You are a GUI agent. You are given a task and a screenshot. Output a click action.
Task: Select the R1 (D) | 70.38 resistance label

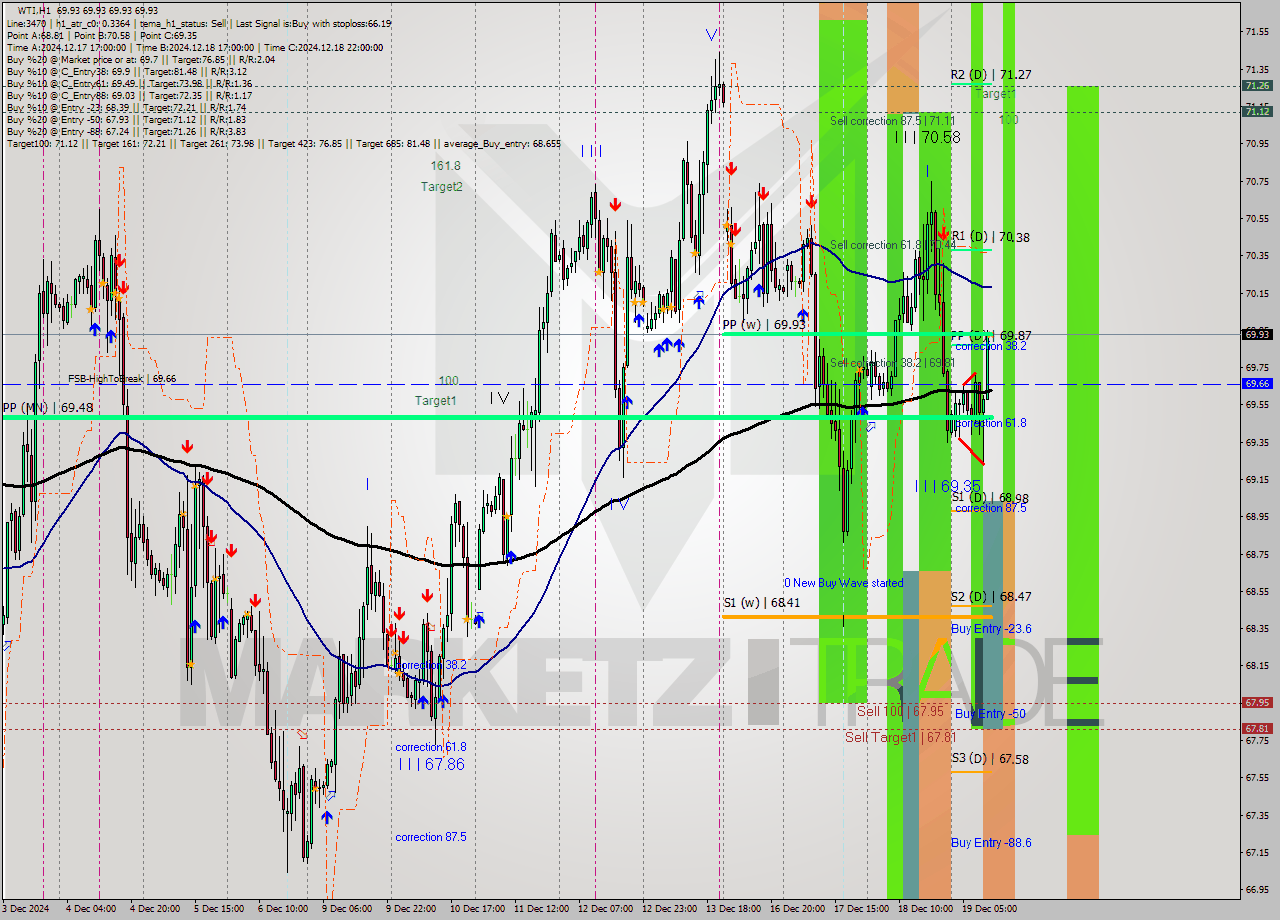[990, 237]
